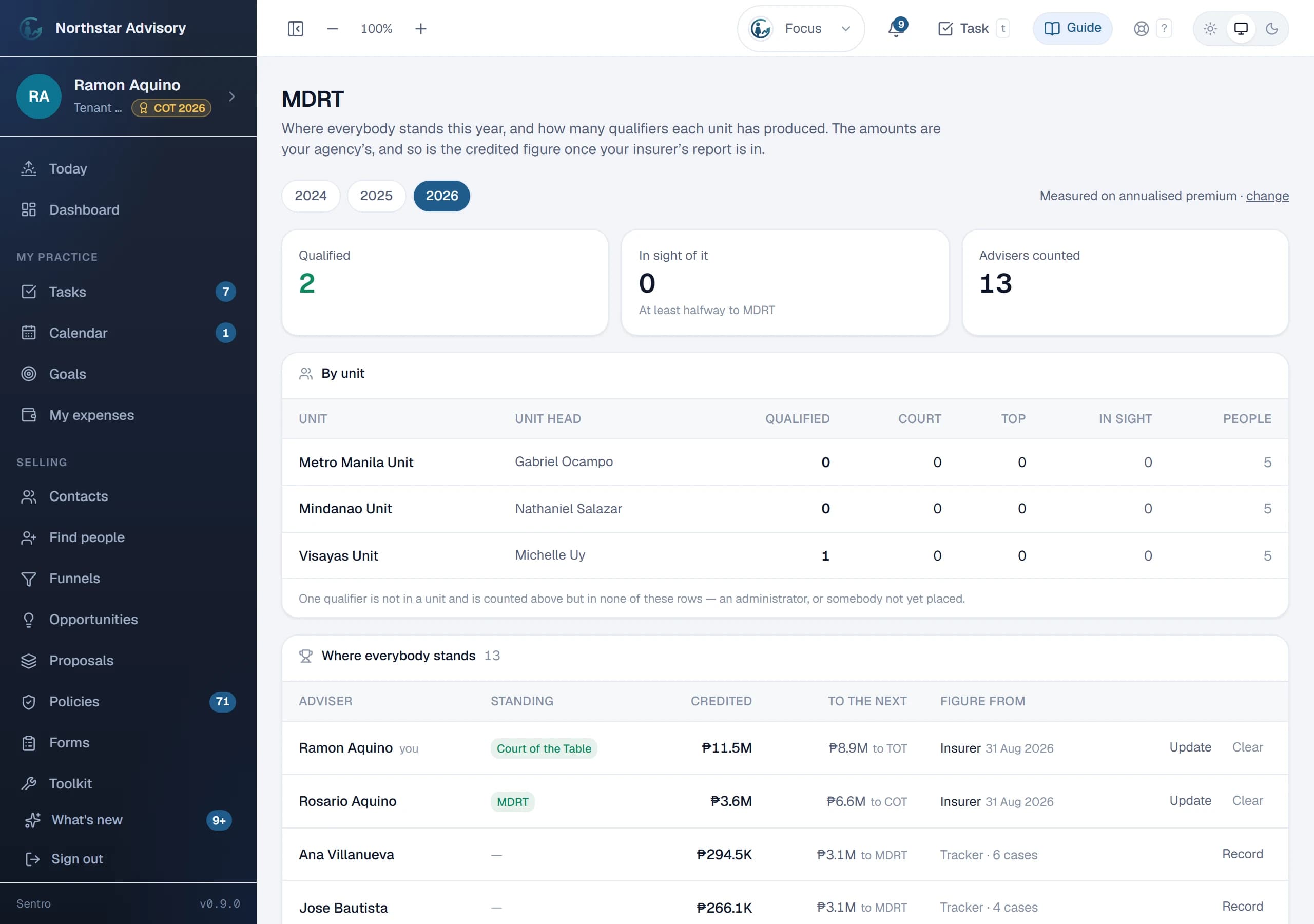Image resolution: width=1314 pixels, height=924 pixels.
Task: Open Today in the sidebar
Action: click(x=128, y=169)
